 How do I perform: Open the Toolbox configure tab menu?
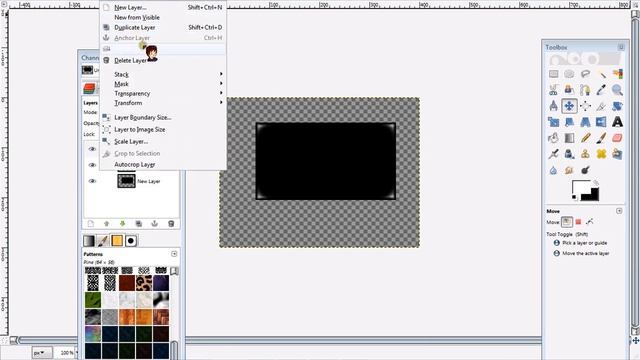(x=621, y=47)
